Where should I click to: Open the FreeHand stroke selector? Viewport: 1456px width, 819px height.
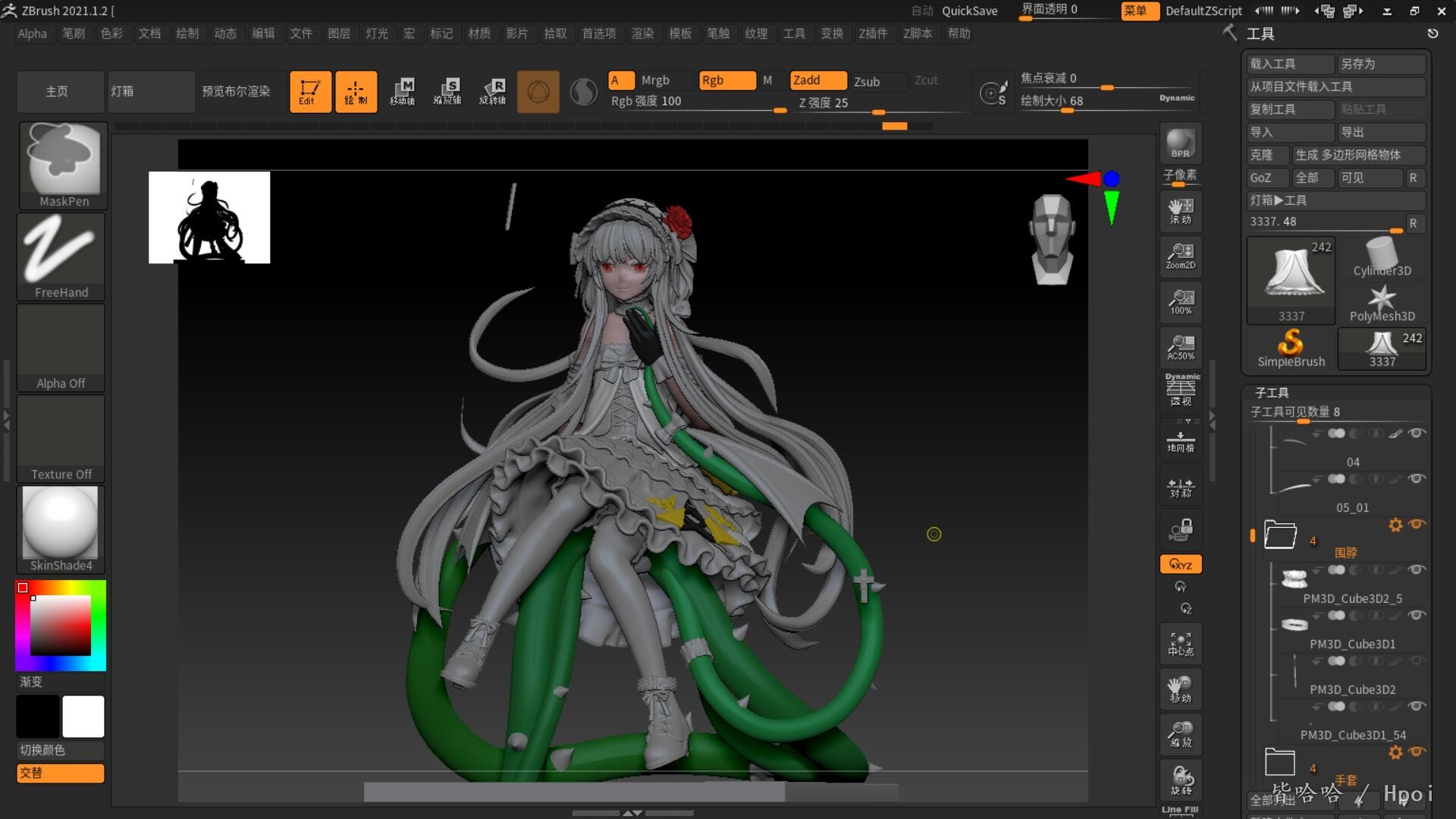click(61, 256)
